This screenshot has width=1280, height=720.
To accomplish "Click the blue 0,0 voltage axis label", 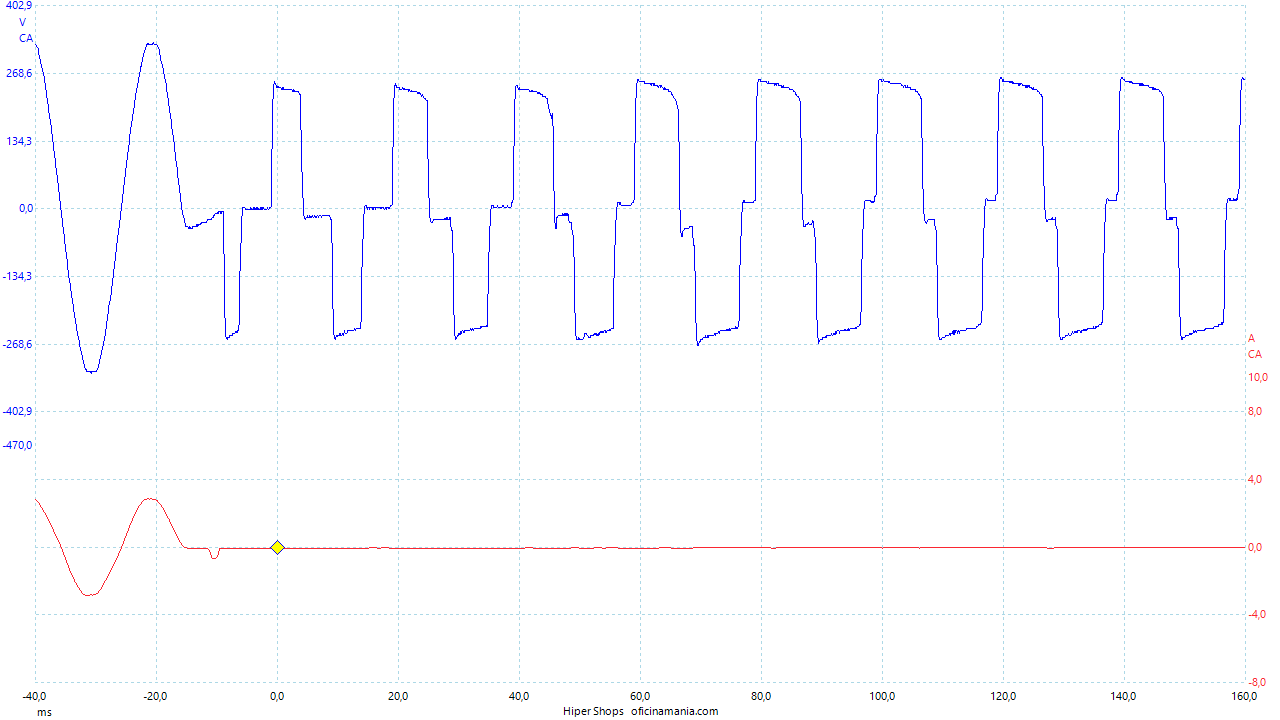I will click(25, 209).
